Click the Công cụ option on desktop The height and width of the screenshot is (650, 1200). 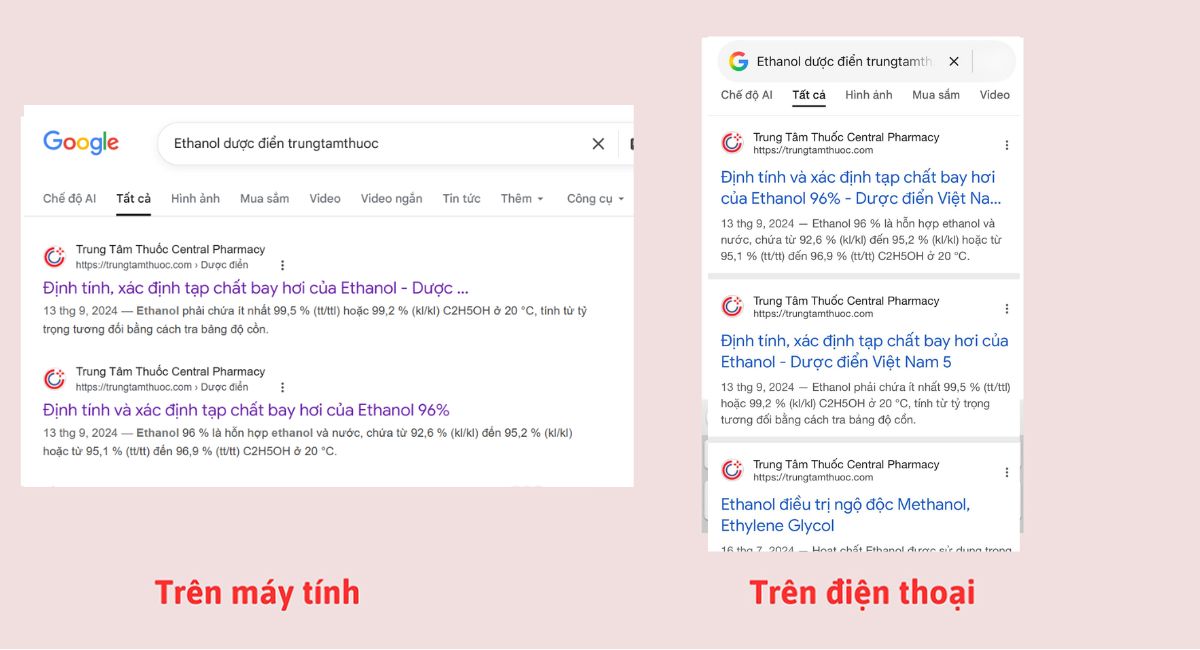pyautogui.click(x=593, y=198)
